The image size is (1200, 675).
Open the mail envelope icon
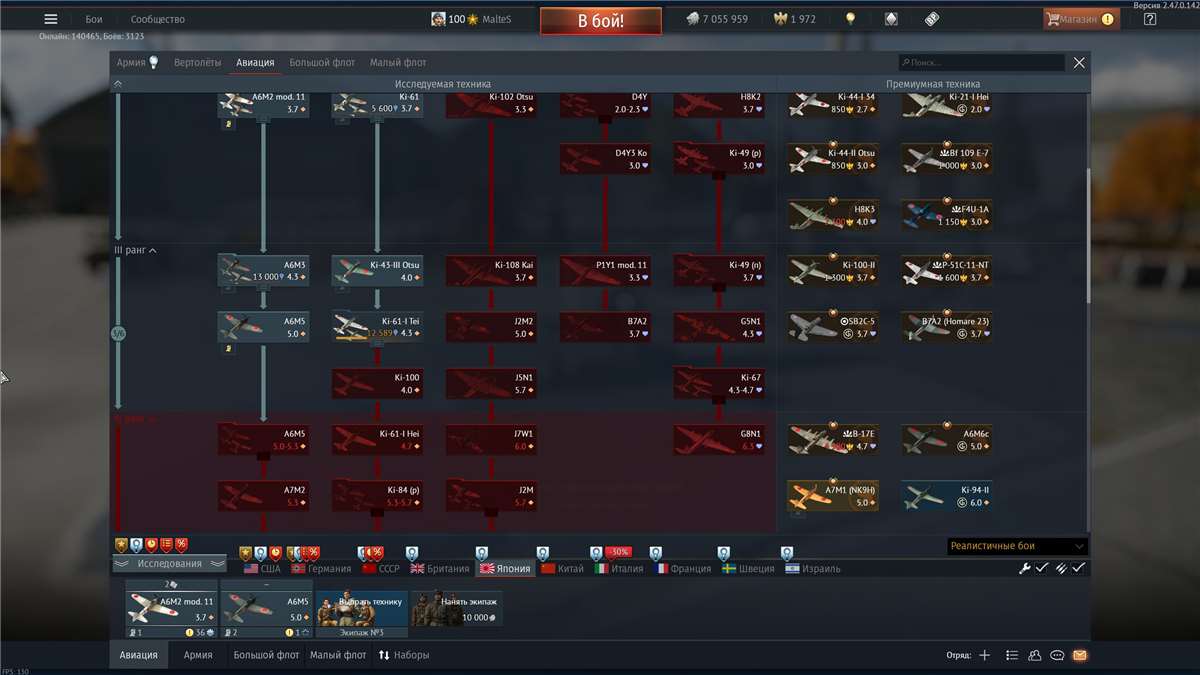click(x=1079, y=655)
